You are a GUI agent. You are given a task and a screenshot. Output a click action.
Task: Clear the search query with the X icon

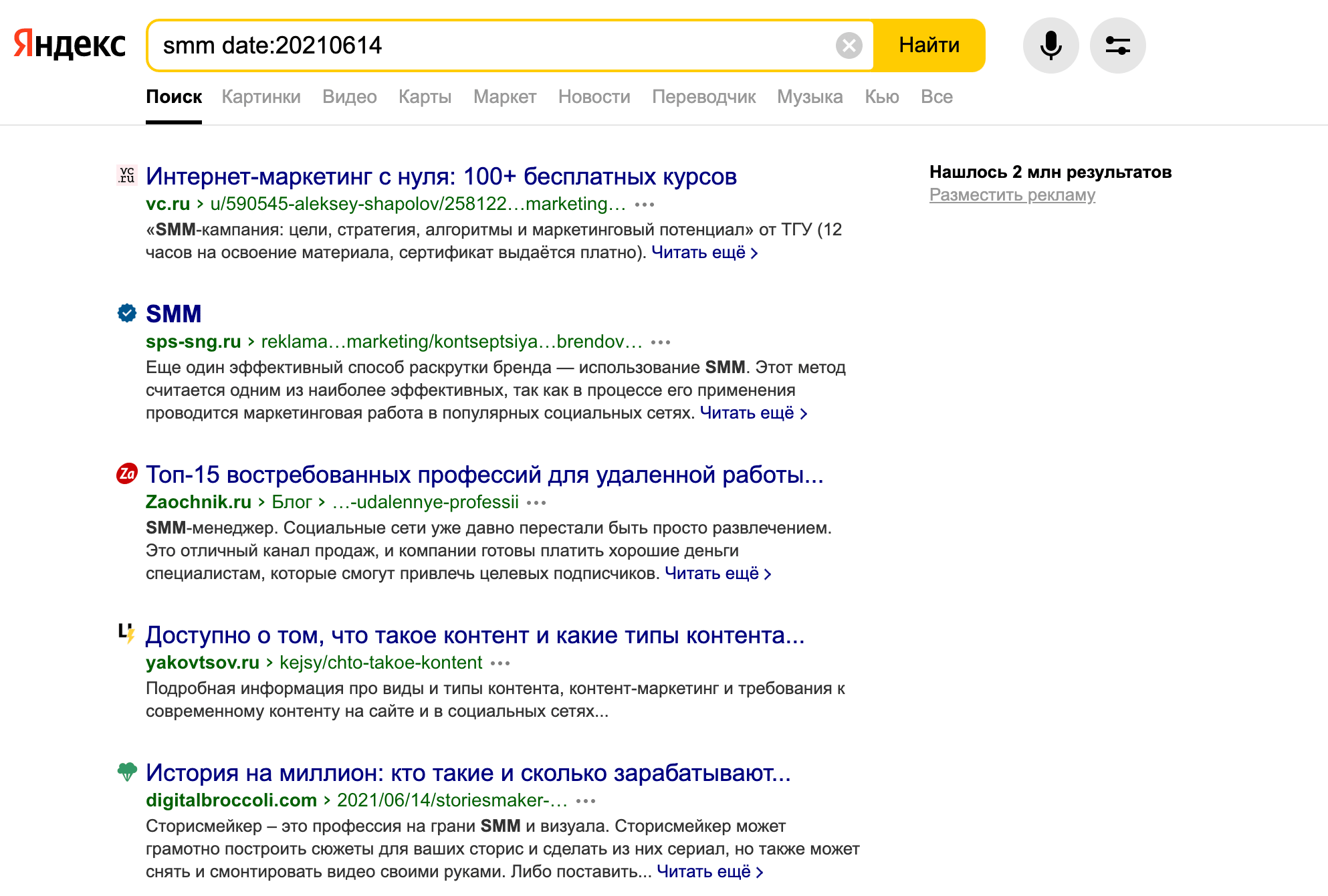(x=849, y=45)
